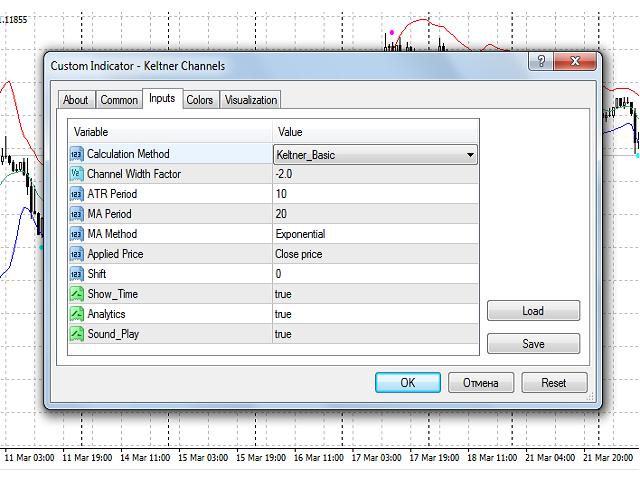Click the Value column header
Screen dimensions: 640x480
pos(376,132)
